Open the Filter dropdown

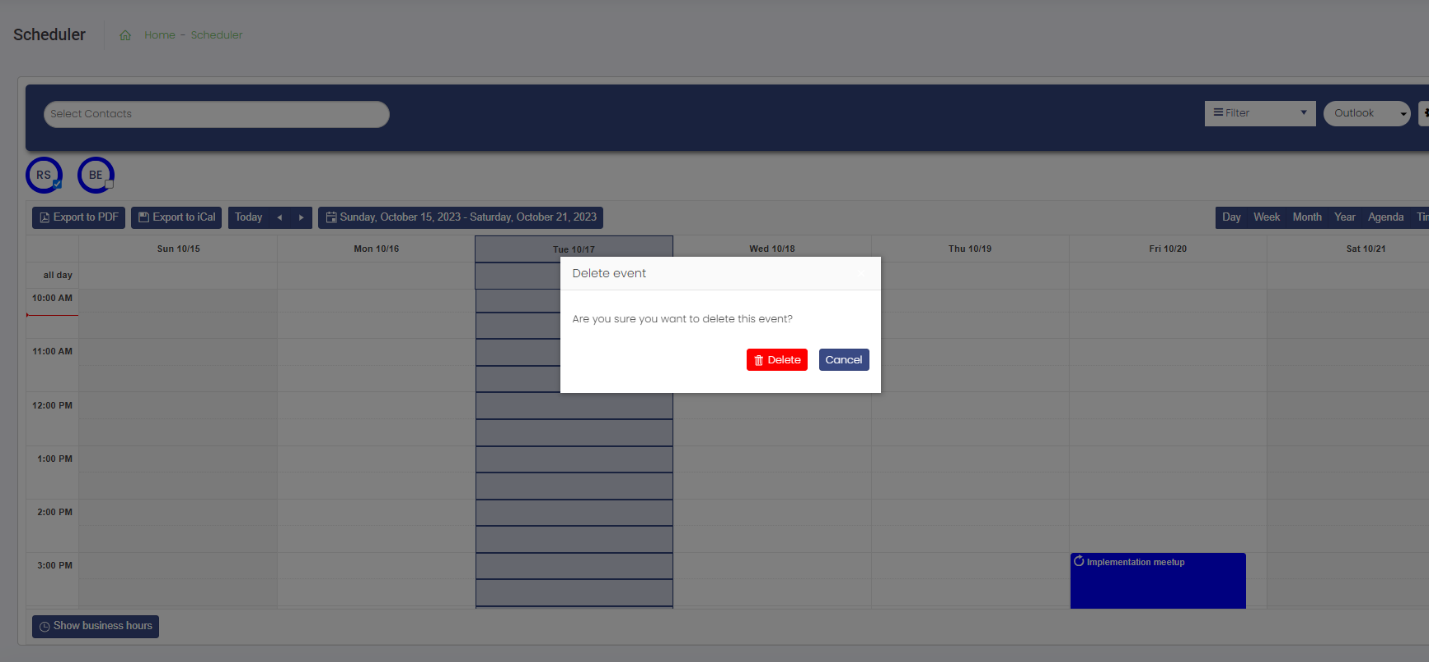coord(1259,113)
